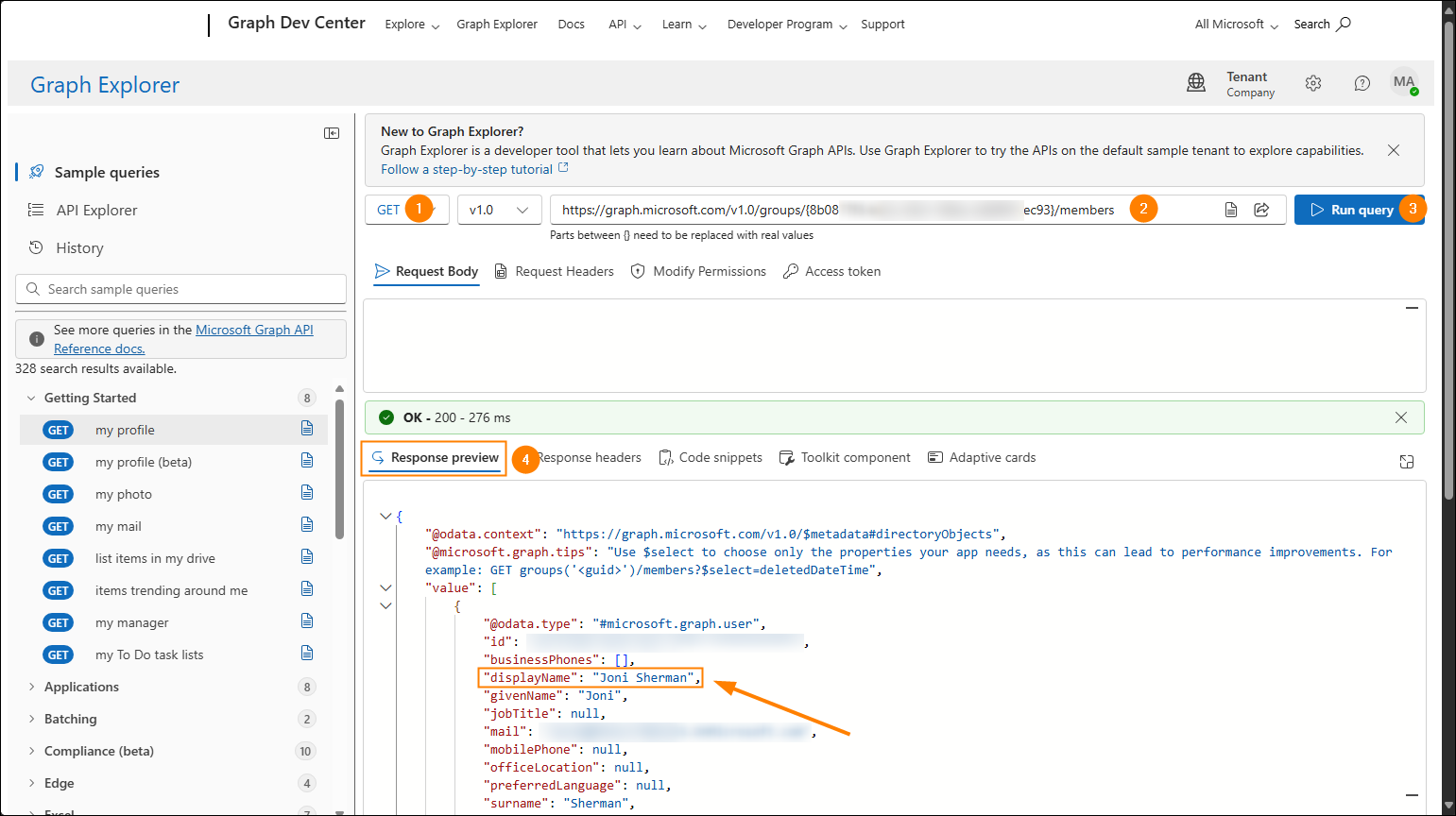
Task: Collapse the Getting Started category
Action: point(32,398)
